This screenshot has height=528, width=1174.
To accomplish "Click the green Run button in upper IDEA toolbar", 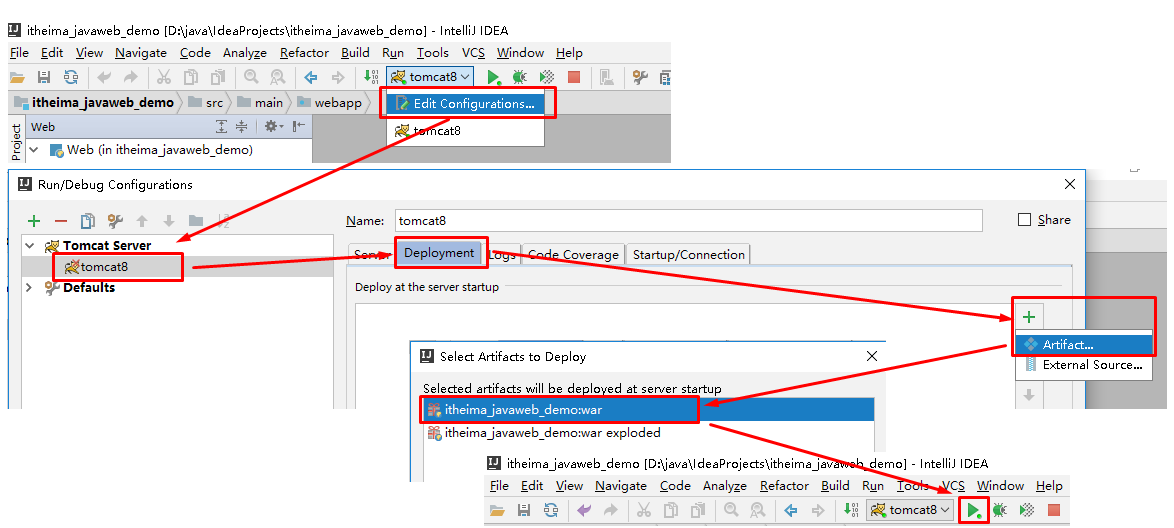I will click(x=493, y=76).
